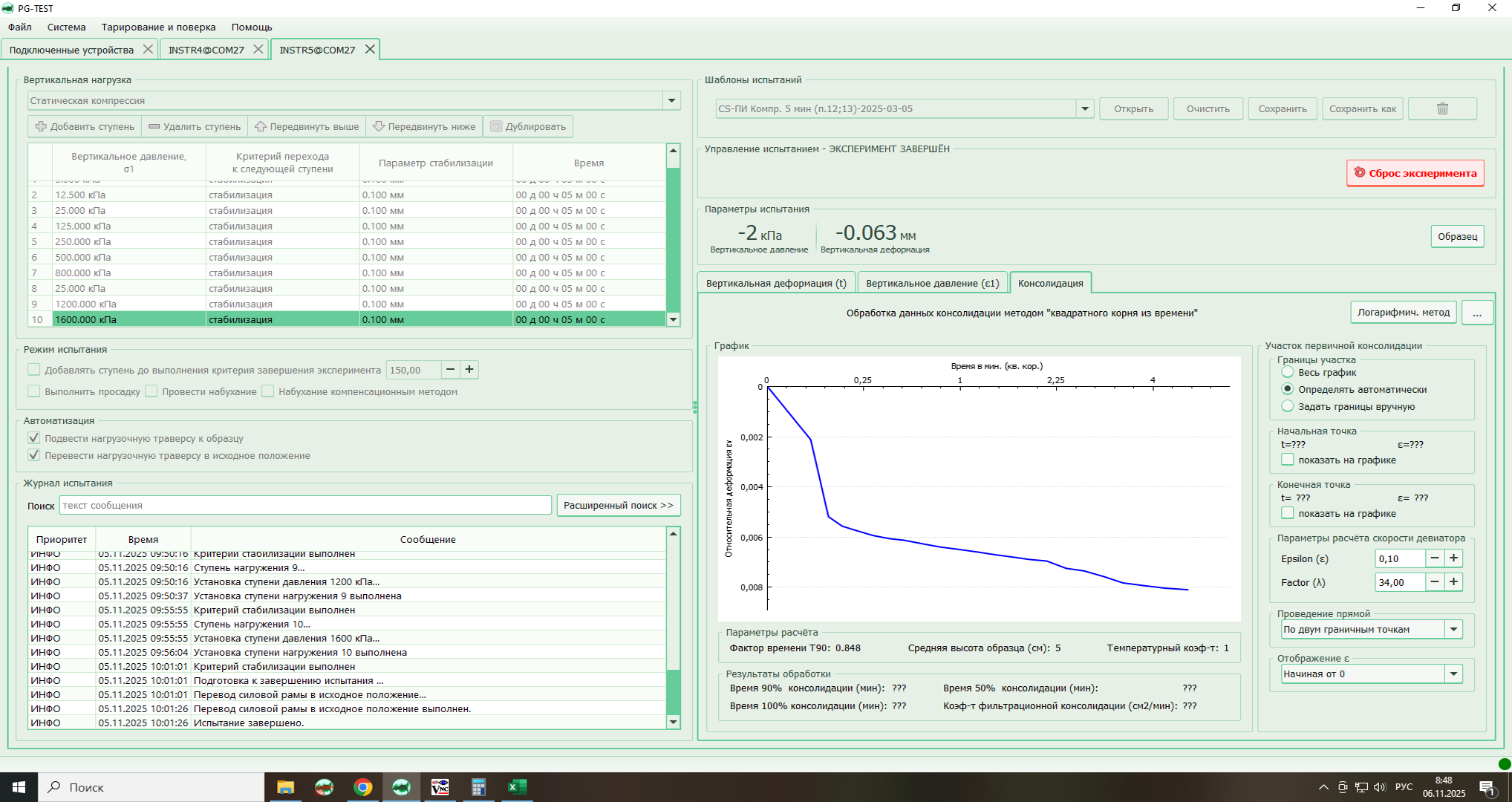Image resolution: width=1512 pixels, height=802 pixels.
Task: Click Добавить ступень to add a step
Action: [x=85, y=126]
